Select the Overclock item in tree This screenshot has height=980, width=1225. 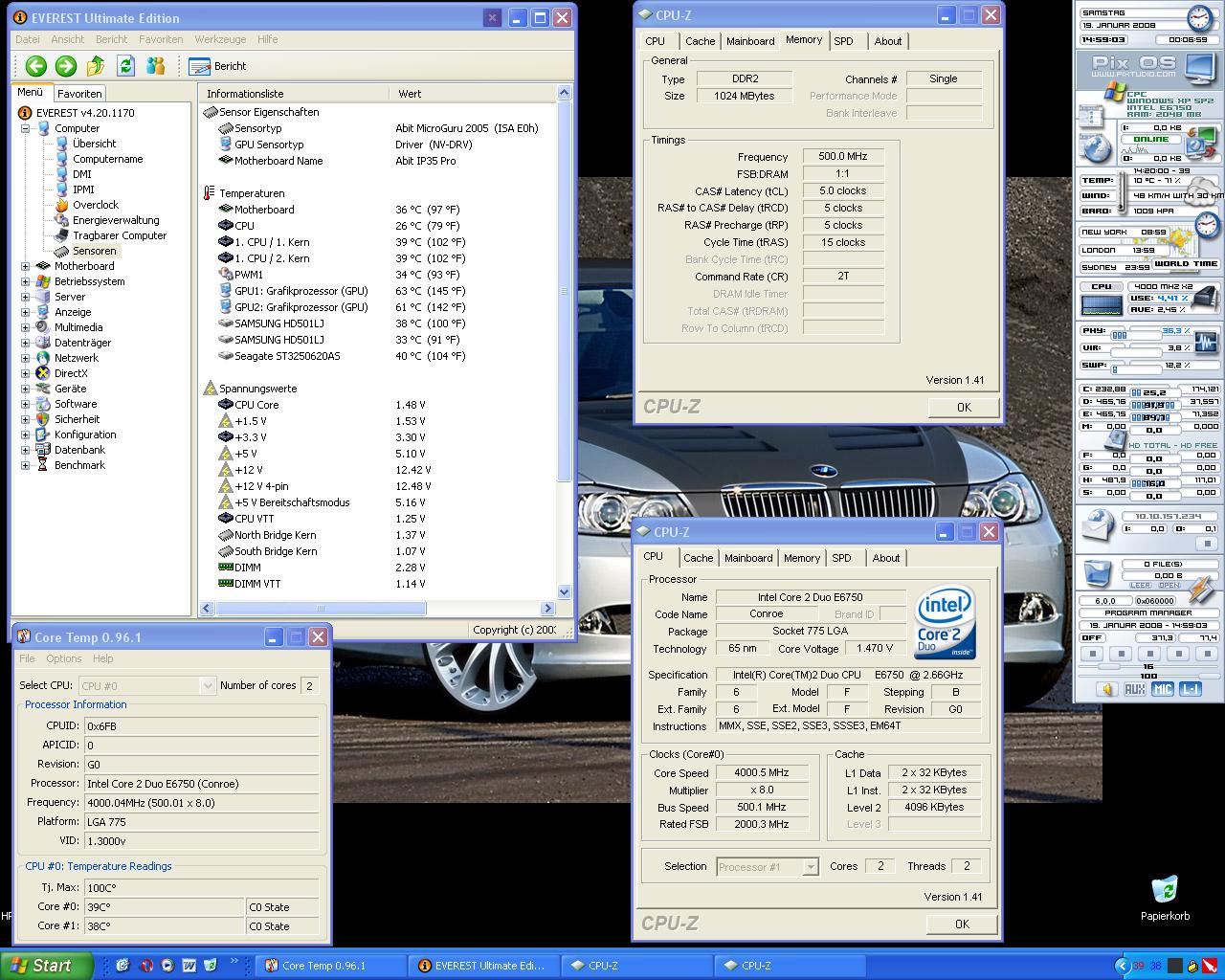(96, 205)
